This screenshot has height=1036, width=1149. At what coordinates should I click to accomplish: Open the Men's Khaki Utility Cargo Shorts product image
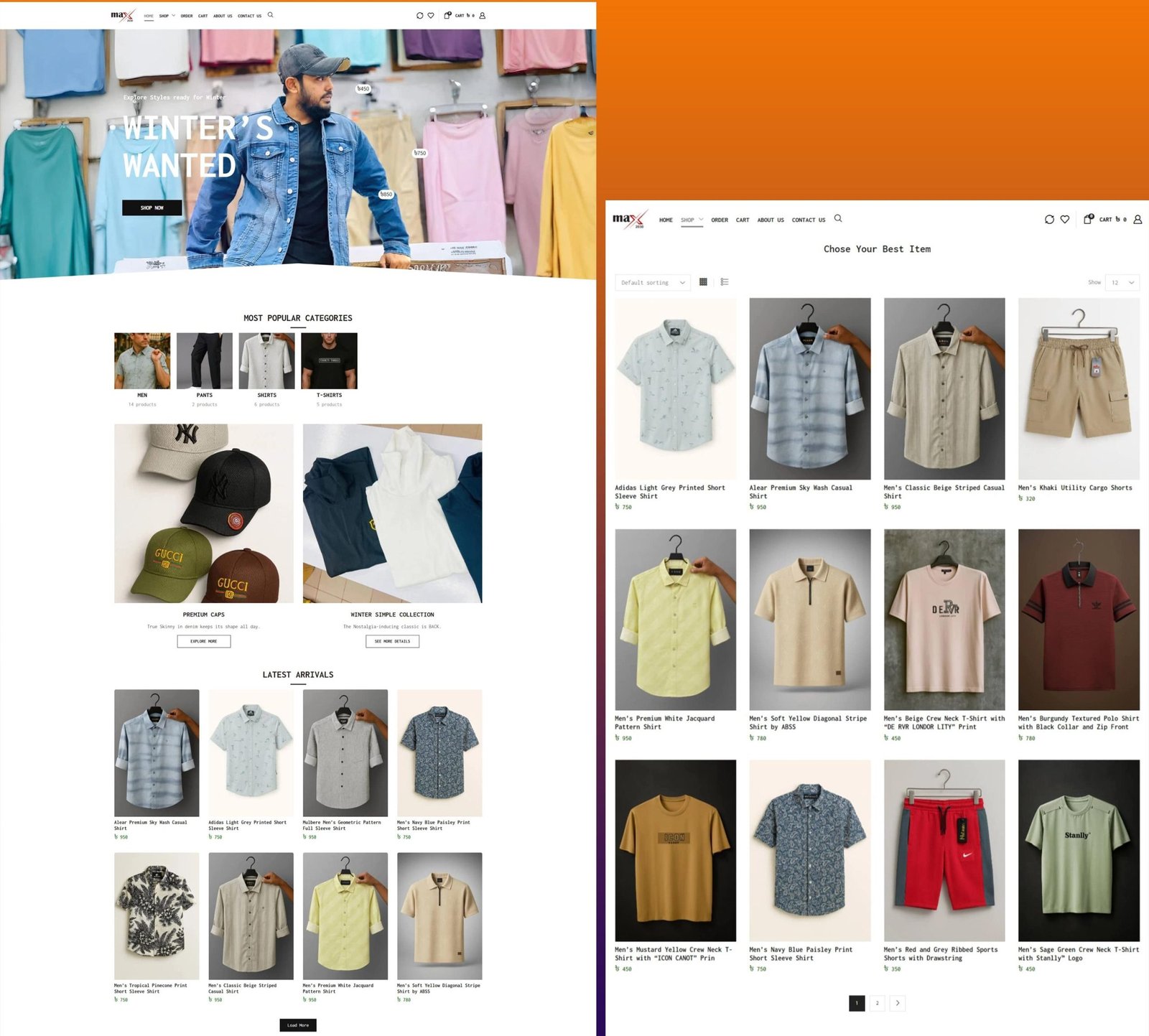pyautogui.click(x=1078, y=388)
